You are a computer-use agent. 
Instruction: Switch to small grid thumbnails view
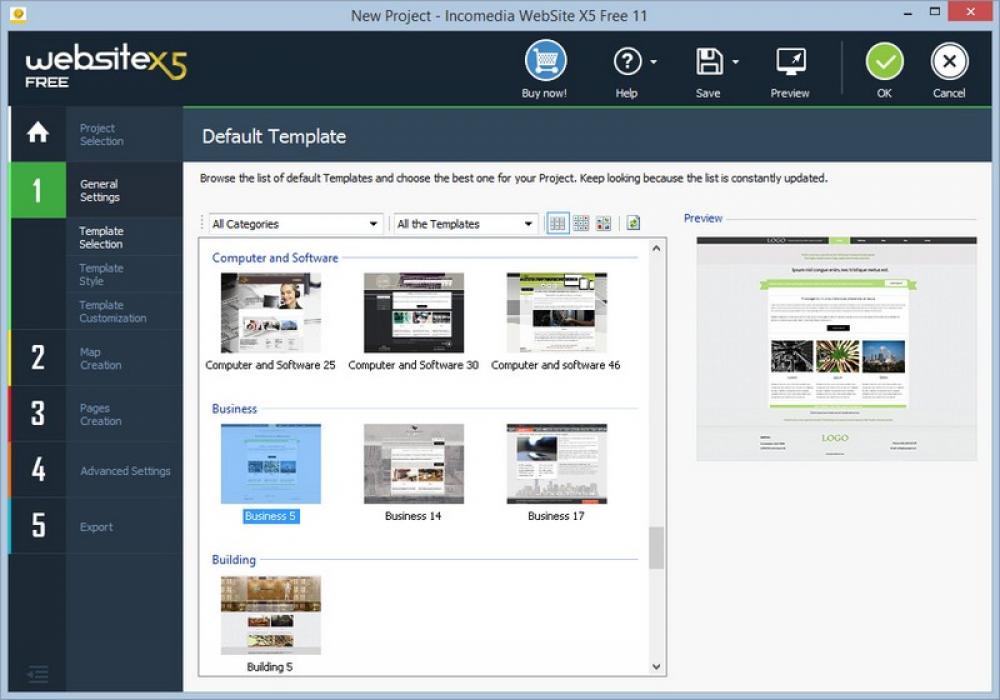point(581,223)
